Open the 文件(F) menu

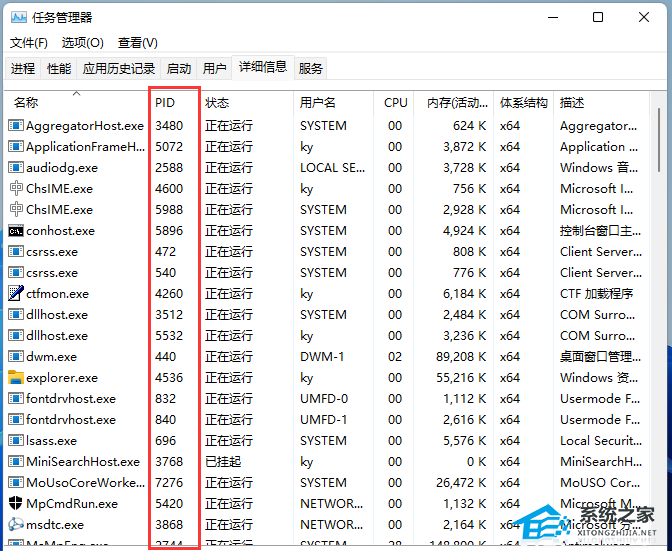coord(29,42)
